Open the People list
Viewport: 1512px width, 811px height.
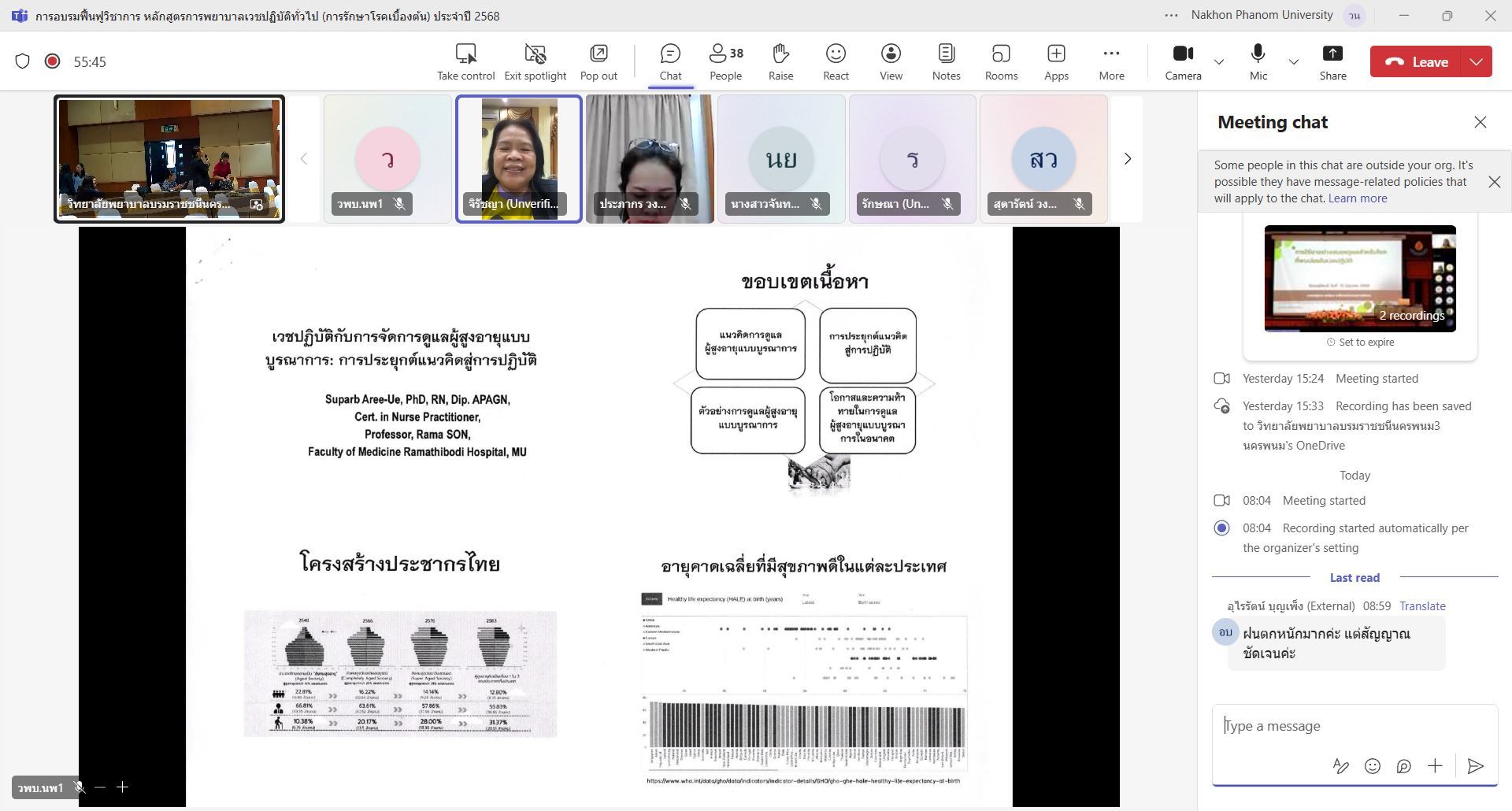pos(725,61)
